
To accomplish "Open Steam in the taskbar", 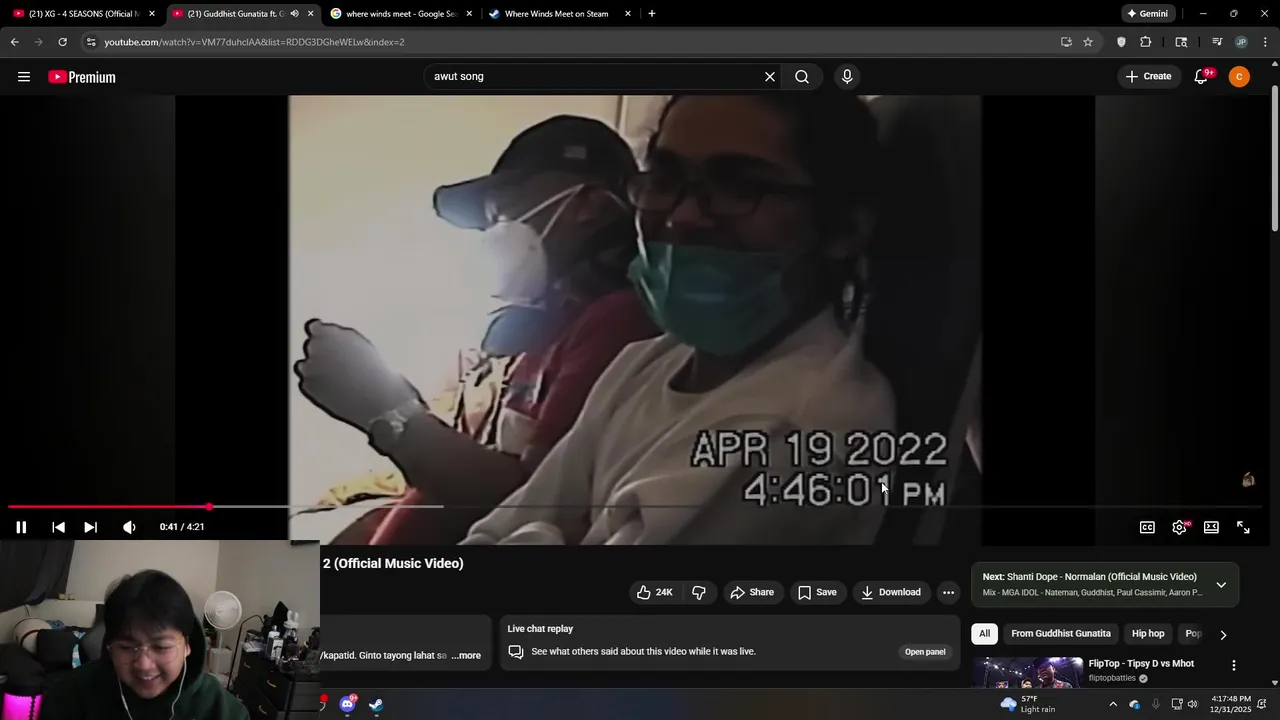I will [x=376, y=704].
